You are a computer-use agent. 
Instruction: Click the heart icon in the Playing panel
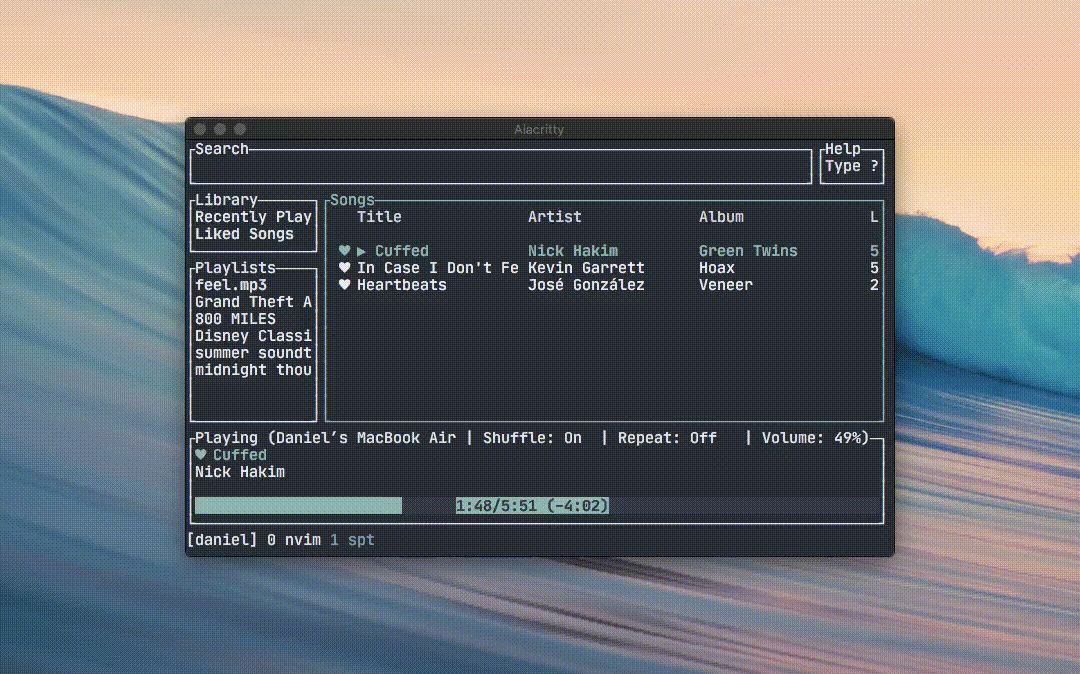tap(200, 454)
